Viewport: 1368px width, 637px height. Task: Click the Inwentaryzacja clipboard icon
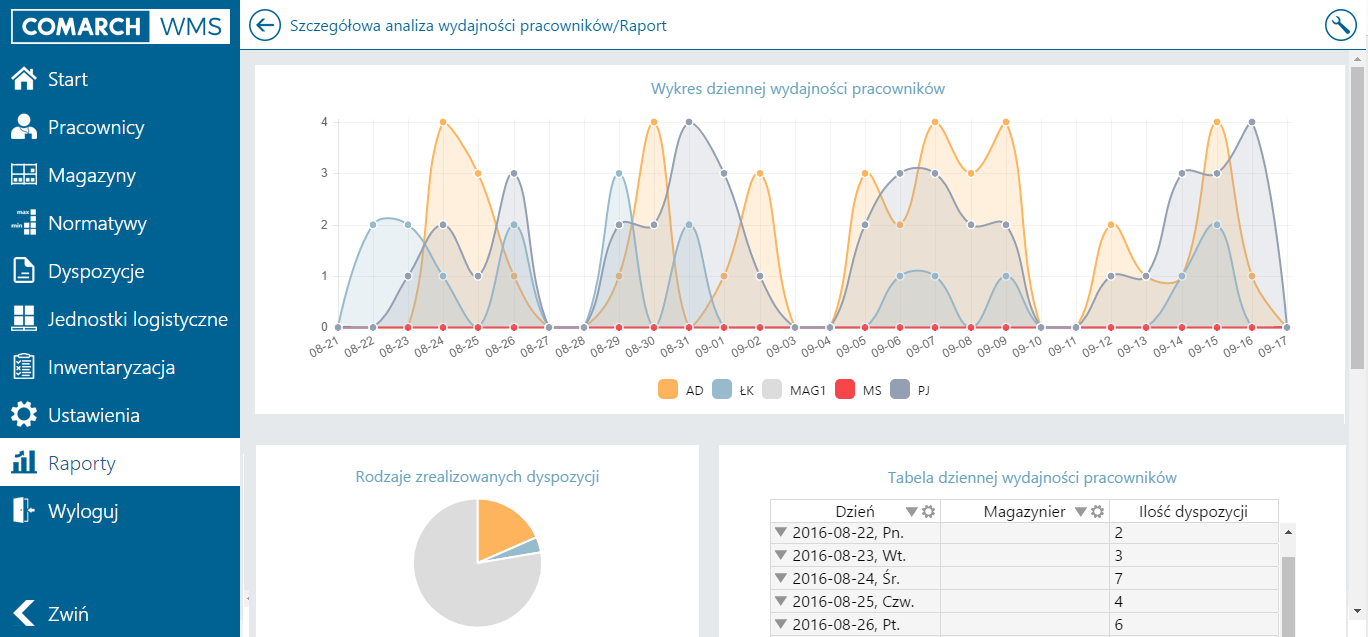click(24, 367)
